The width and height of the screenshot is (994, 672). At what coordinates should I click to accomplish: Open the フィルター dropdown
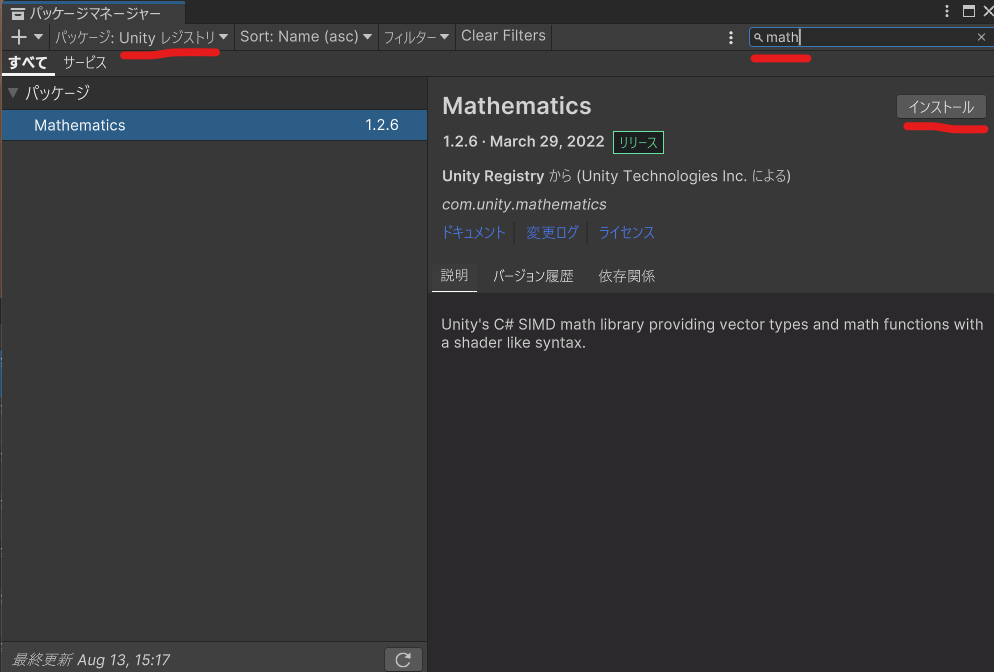click(416, 37)
